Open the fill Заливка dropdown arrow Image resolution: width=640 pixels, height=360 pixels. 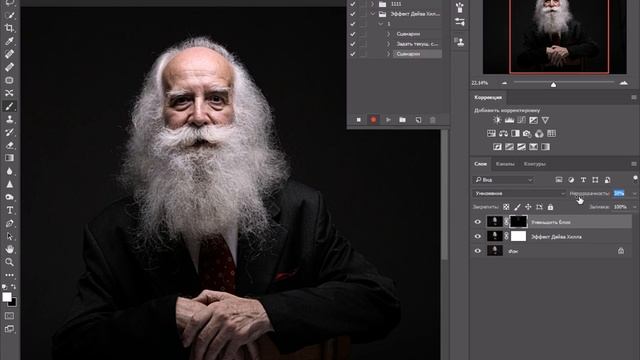[634, 207]
